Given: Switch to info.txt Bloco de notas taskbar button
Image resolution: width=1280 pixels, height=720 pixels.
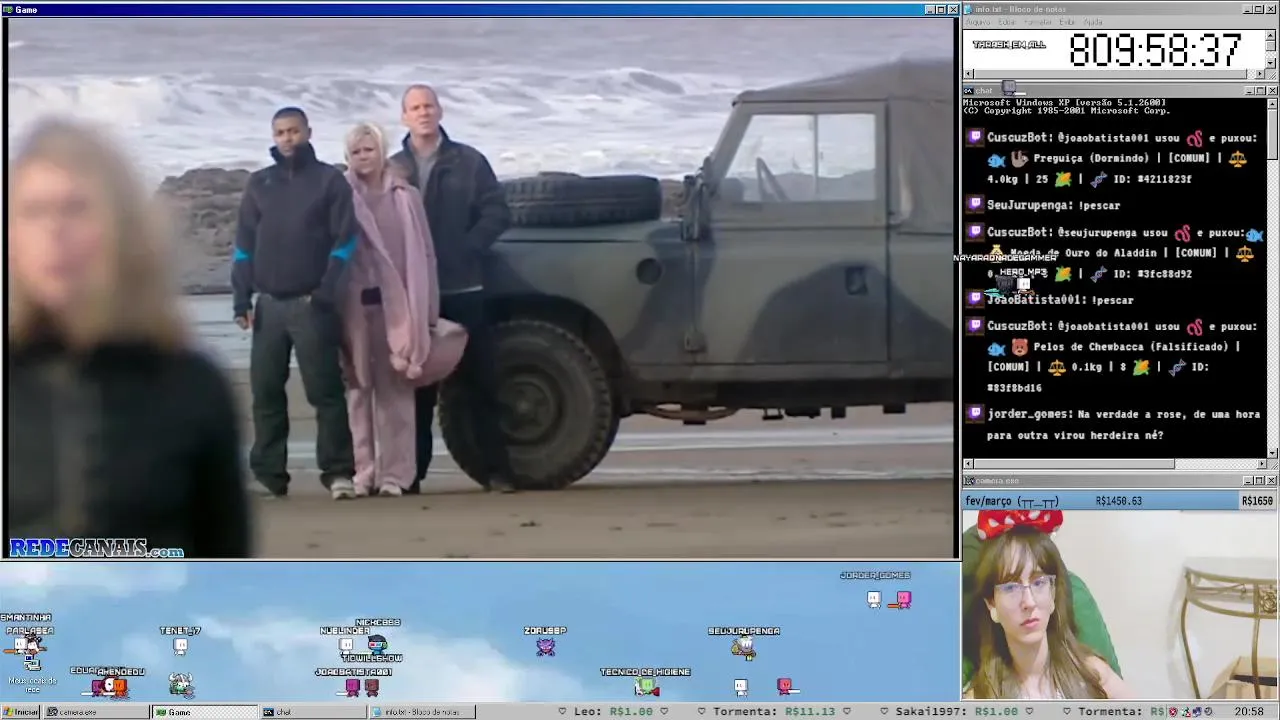Looking at the screenshot, I should click(422, 712).
